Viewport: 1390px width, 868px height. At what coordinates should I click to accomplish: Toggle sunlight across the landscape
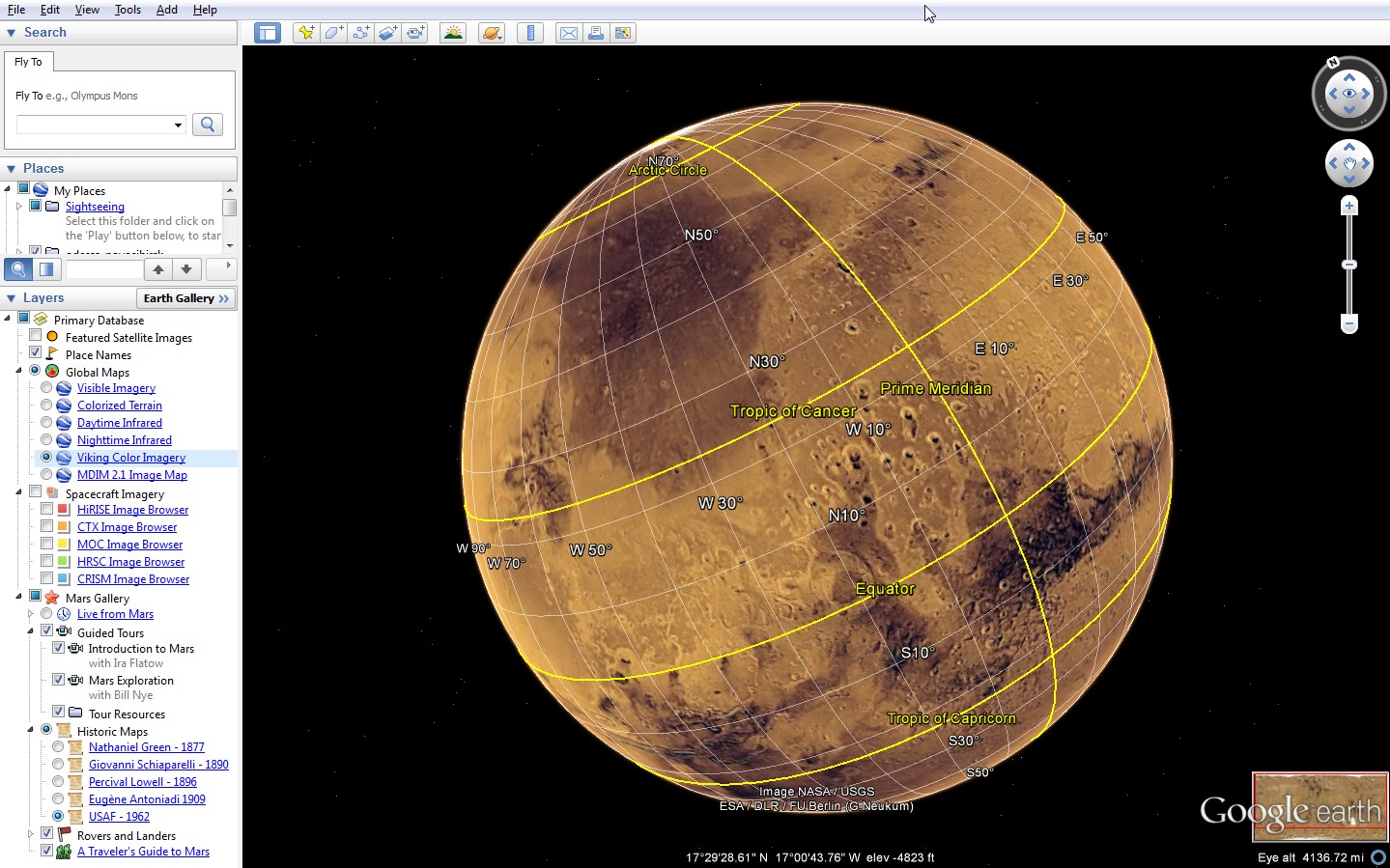point(452,32)
